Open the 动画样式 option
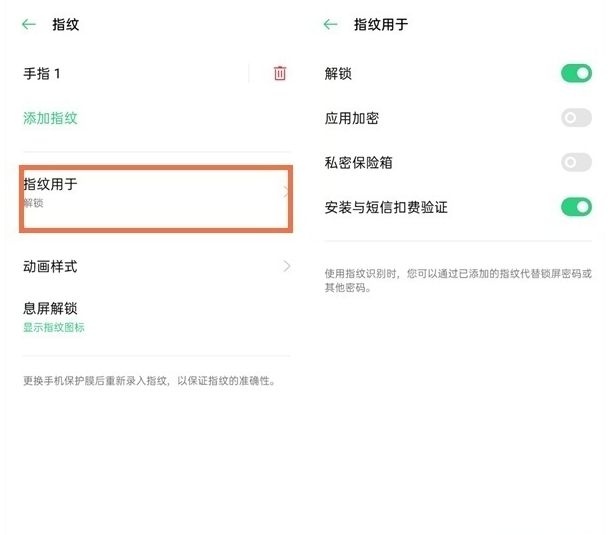 coord(50,266)
